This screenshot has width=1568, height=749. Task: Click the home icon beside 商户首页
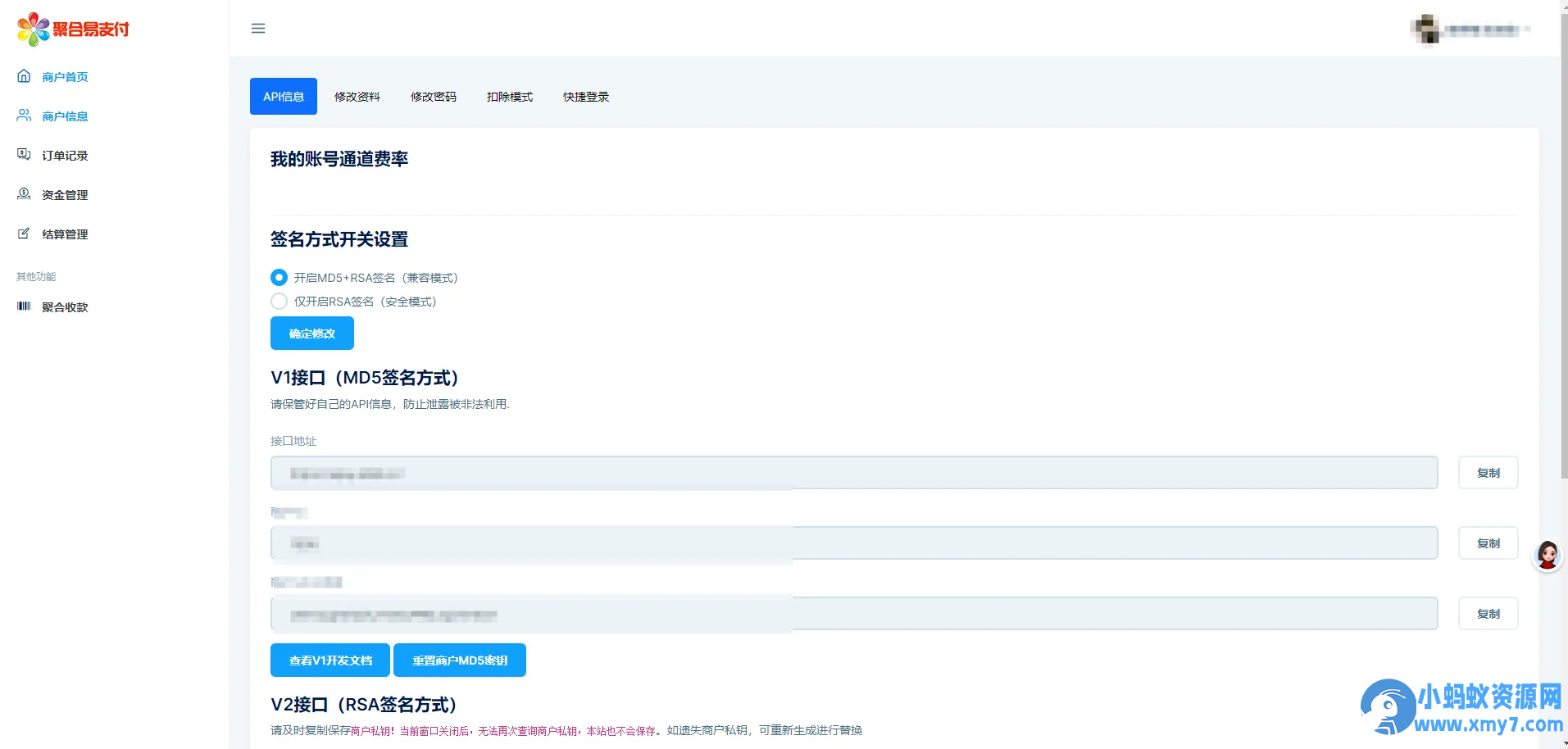[24, 76]
